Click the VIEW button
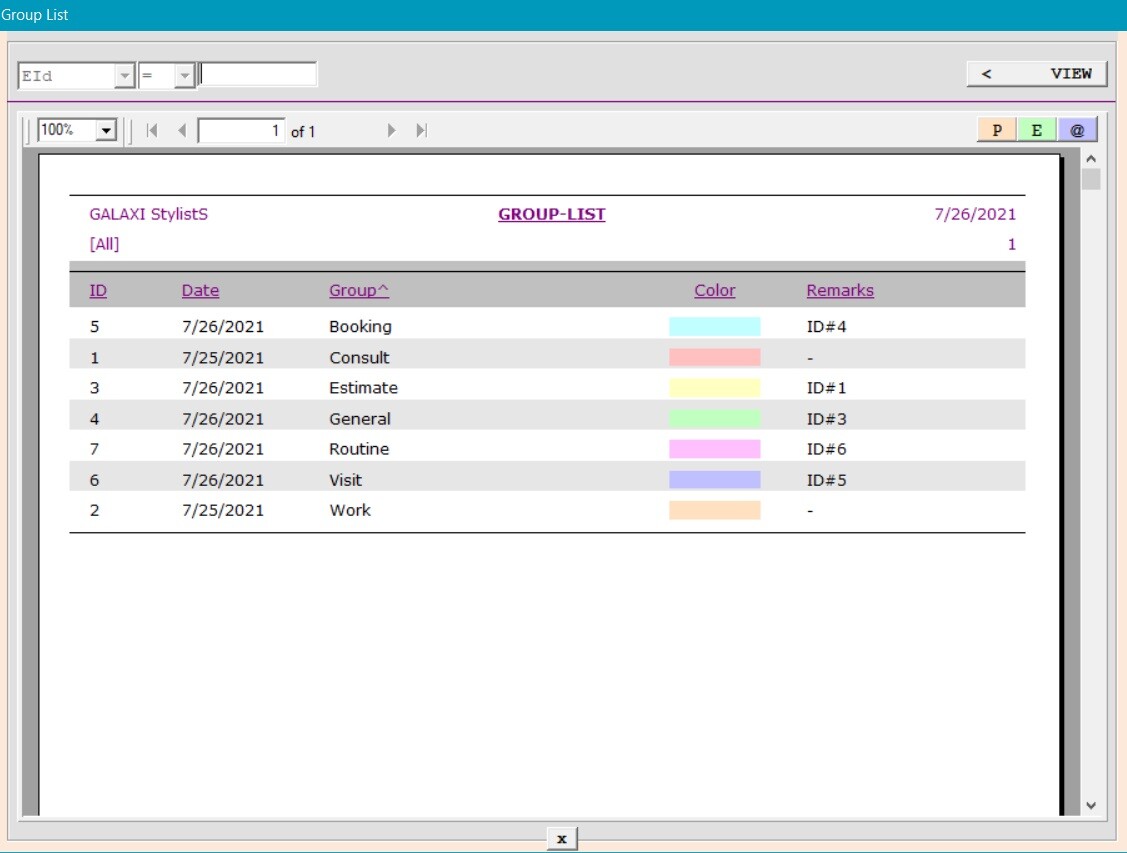Screen dimensions: 1127x853 click(x=1036, y=74)
